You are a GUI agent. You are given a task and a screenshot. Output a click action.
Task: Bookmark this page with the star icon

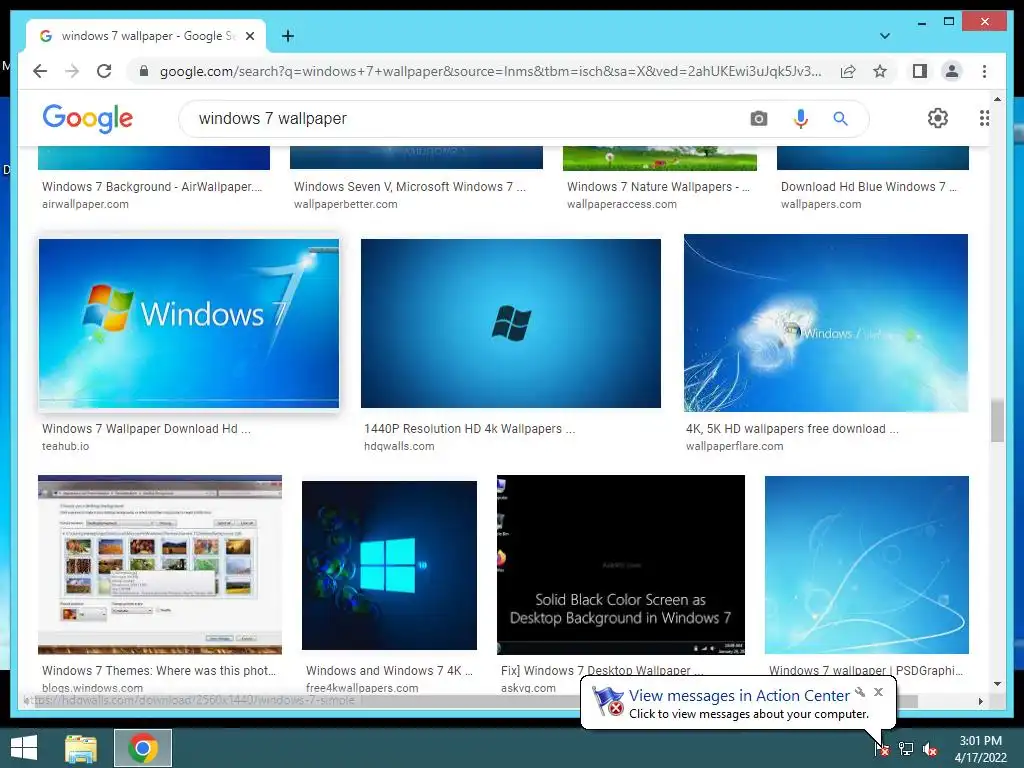click(x=880, y=71)
